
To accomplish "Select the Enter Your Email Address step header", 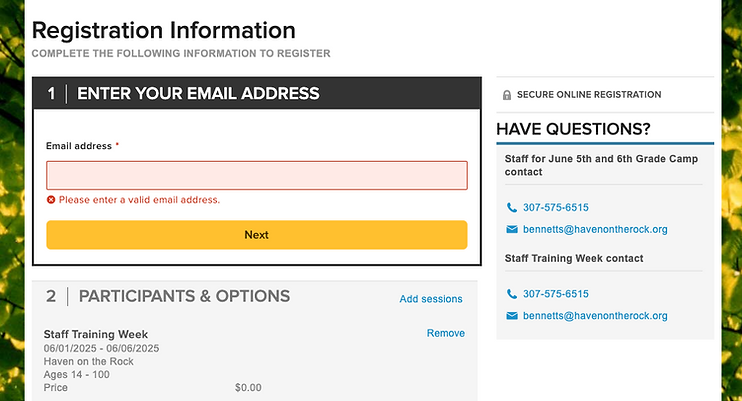I will 198,94.
